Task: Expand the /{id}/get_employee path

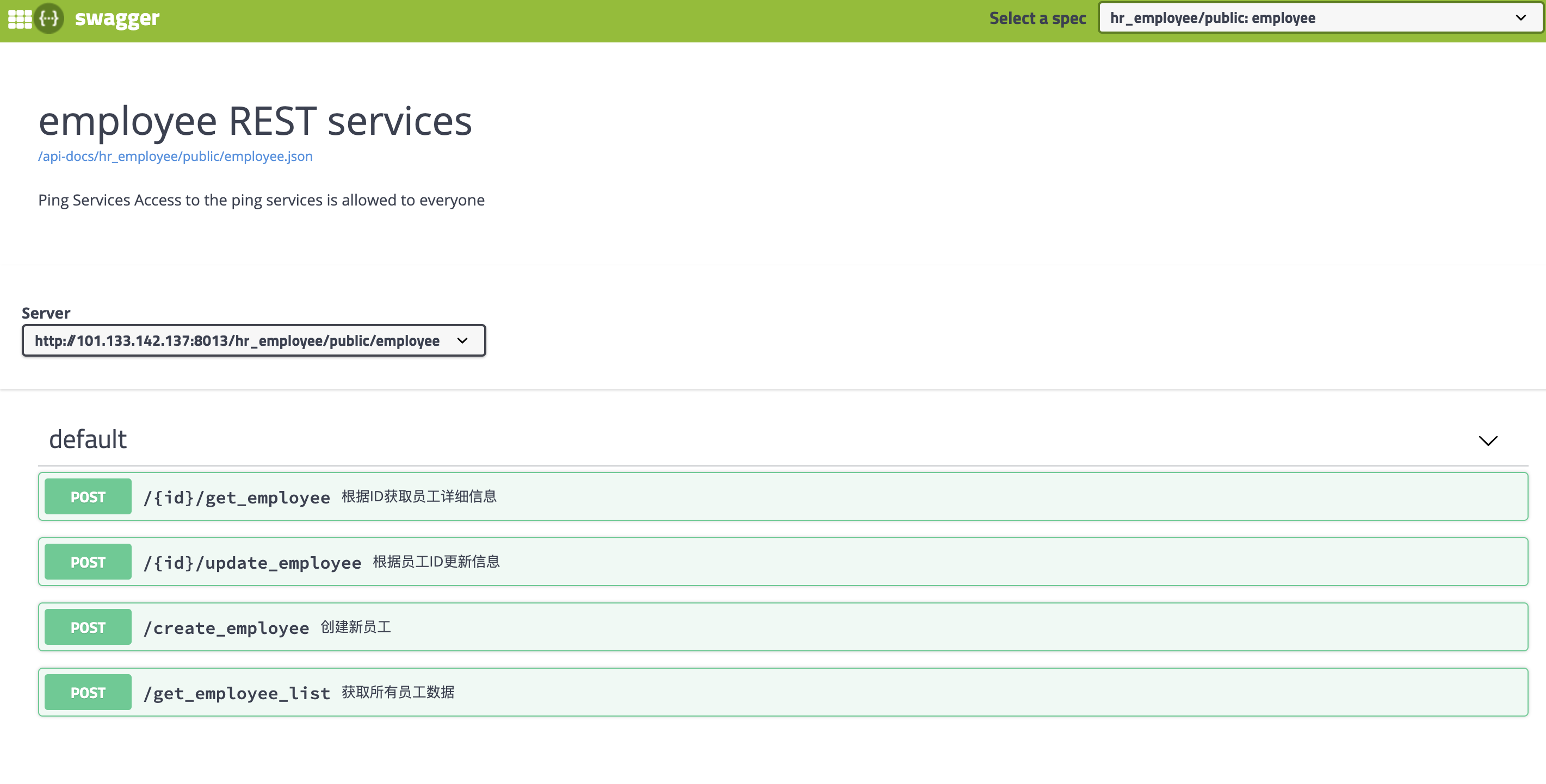Action: [x=237, y=497]
